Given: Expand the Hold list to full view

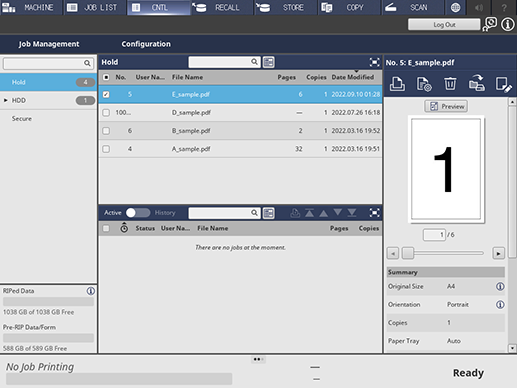Looking at the screenshot, I should [374, 62].
